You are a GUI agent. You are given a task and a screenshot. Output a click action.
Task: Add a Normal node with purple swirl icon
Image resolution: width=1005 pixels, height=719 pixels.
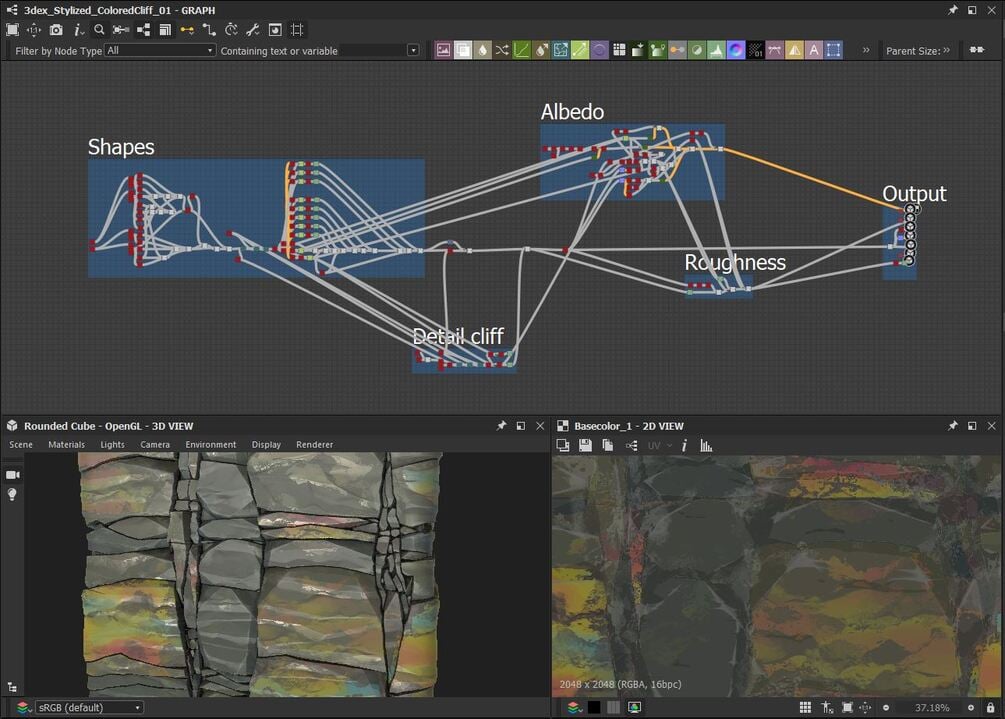click(736, 50)
